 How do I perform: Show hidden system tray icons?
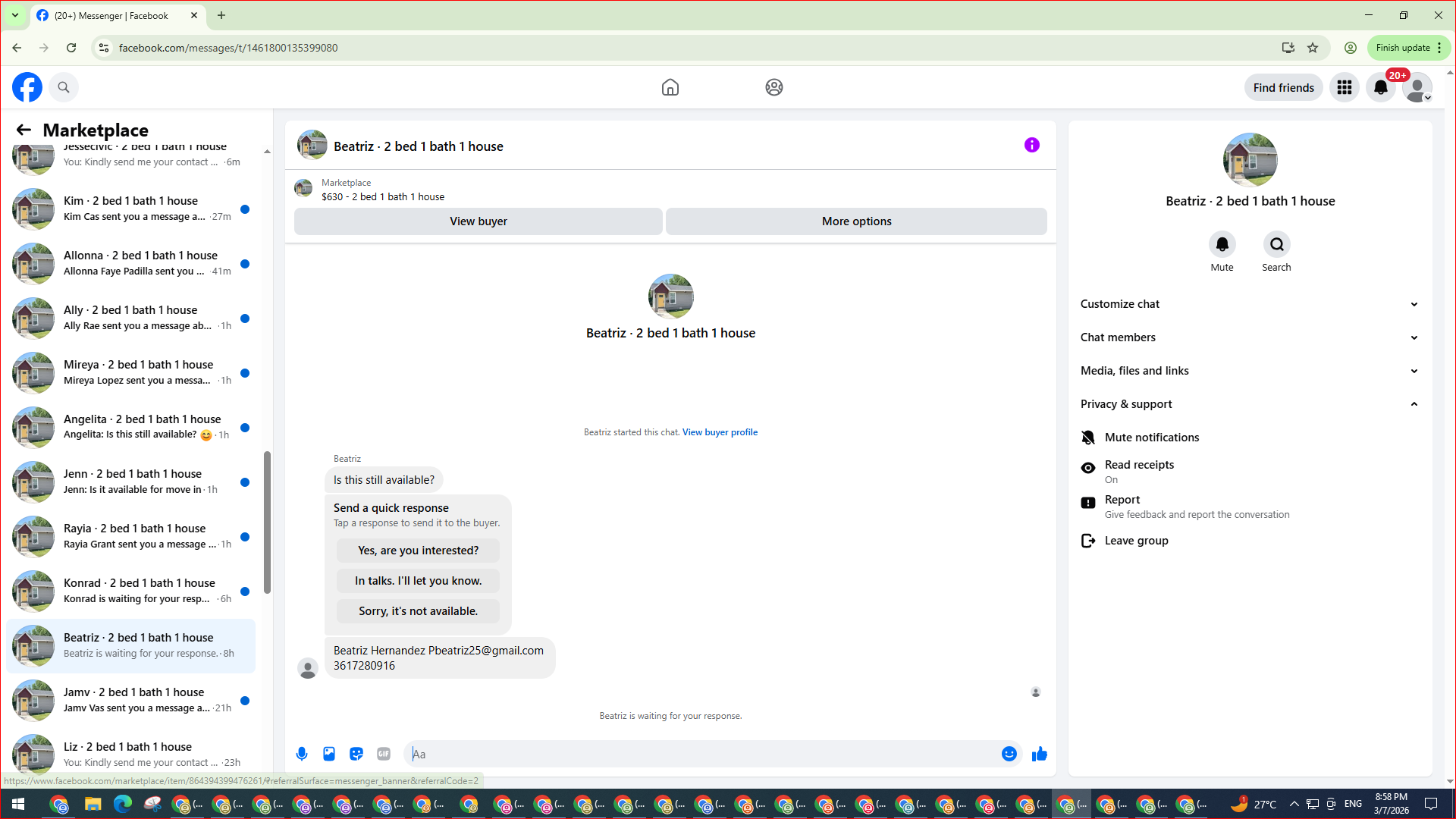click(x=1294, y=804)
